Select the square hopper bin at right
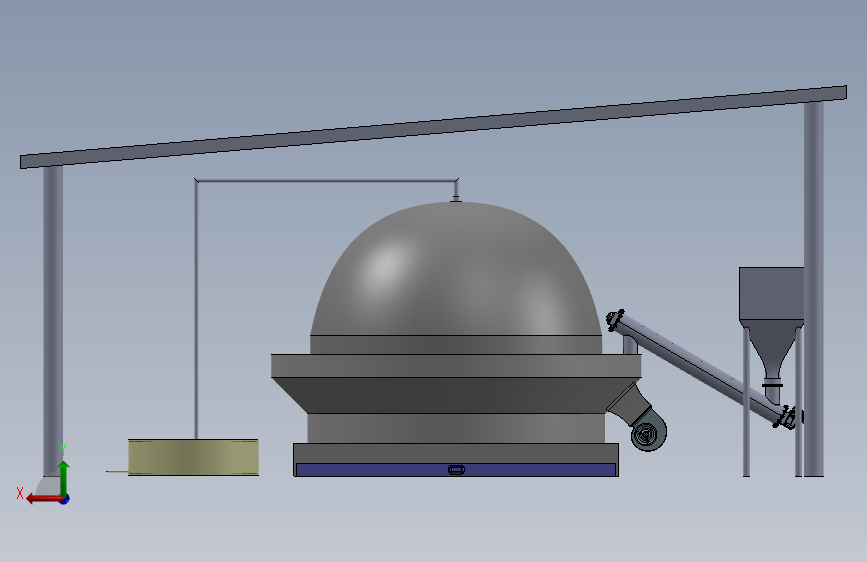Screen dimensions: 867x562 click(x=771, y=294)
